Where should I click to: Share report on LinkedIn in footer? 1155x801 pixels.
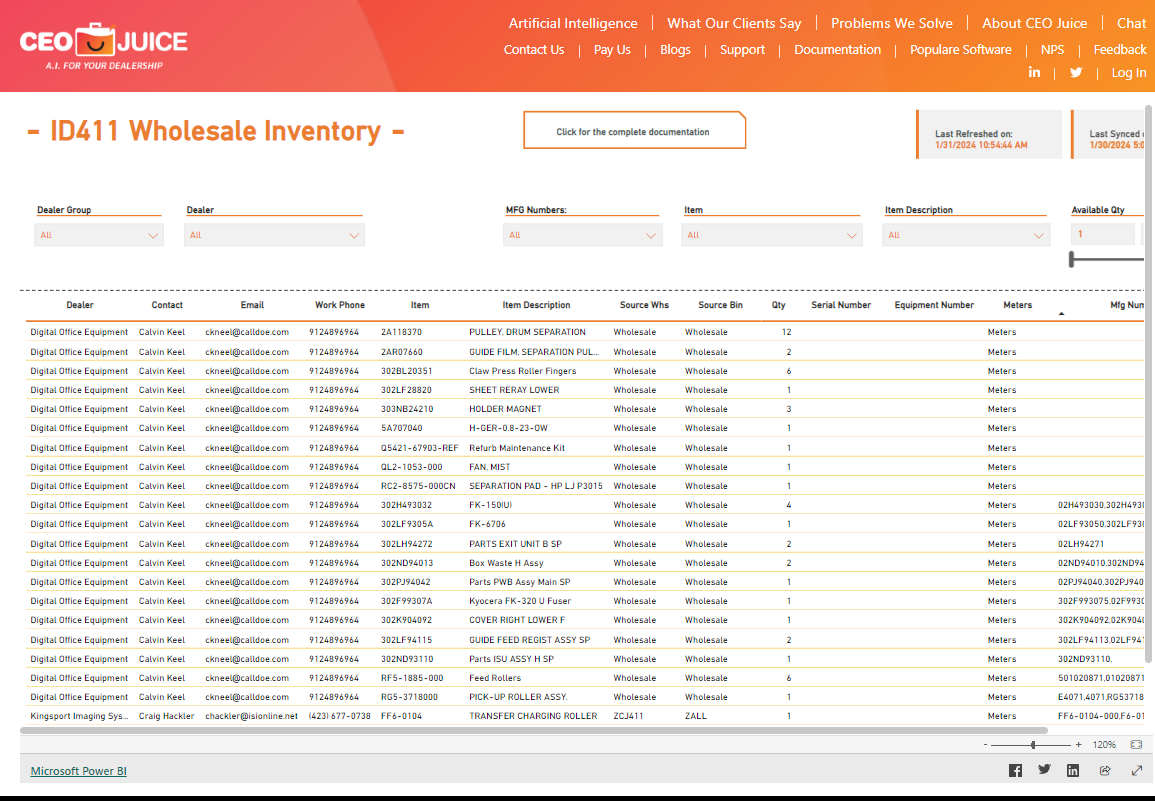coord(1072,771)
